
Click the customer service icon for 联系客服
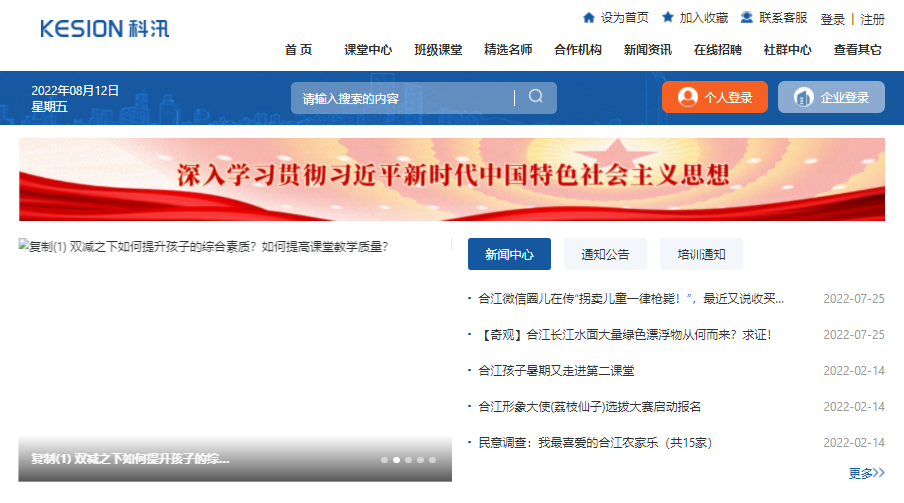[x=747, y=18]
